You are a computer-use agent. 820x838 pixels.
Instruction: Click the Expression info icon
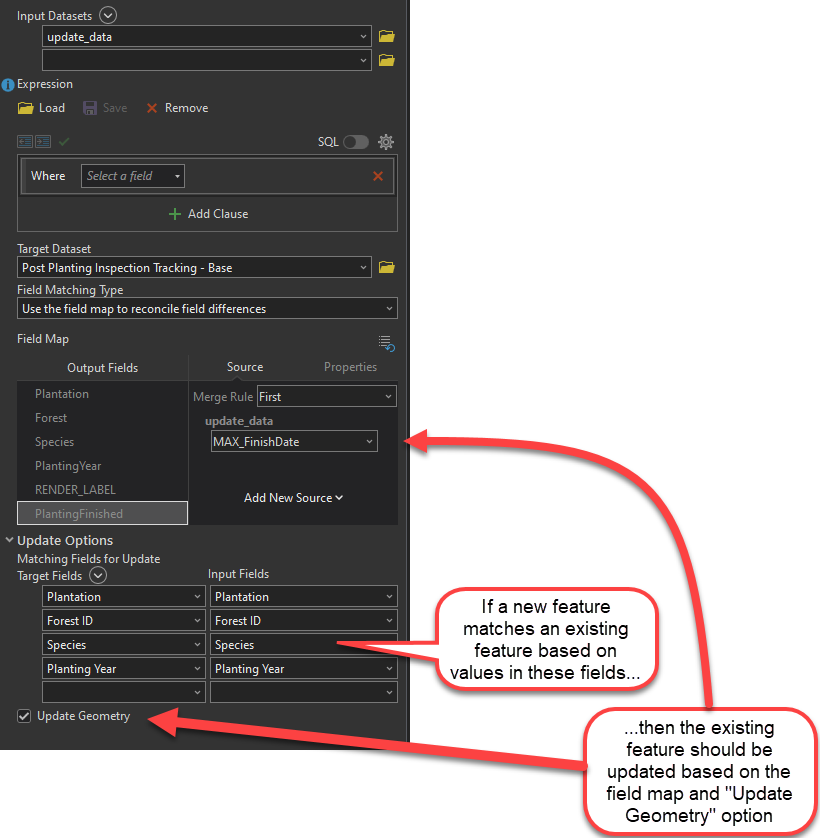8,84
